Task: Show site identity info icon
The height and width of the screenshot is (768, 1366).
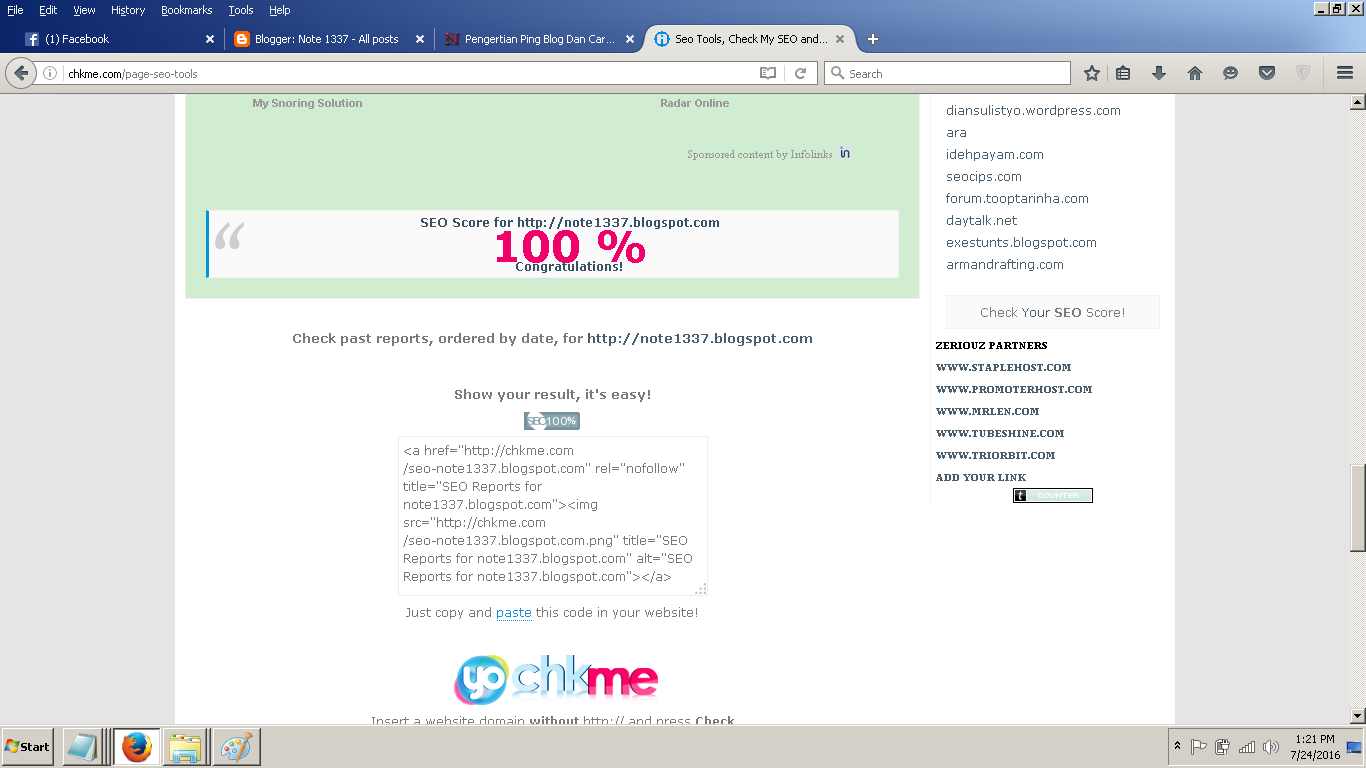Action: point(50,73)
